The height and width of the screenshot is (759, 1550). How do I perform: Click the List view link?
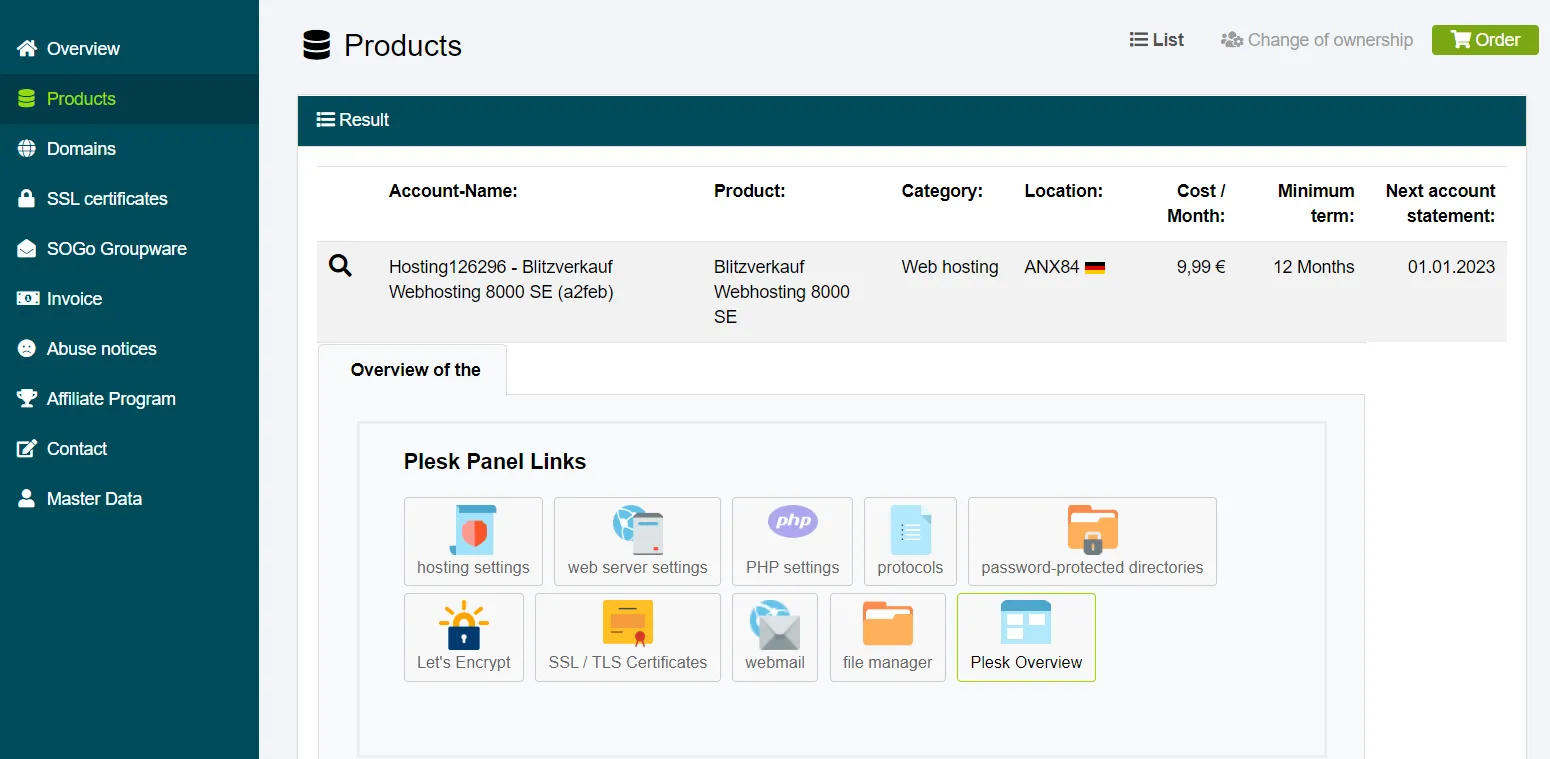pyautogui.click(x=1157, y=40)
